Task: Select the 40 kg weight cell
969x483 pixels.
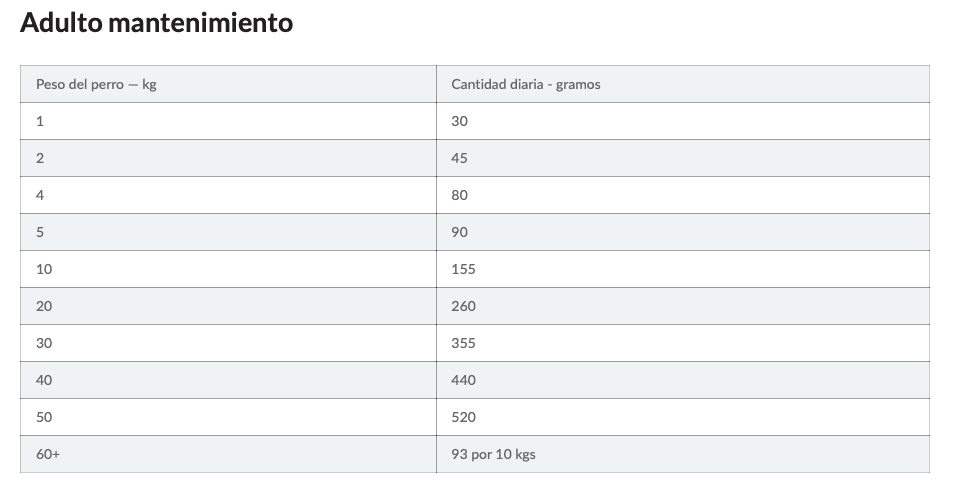Action: [228, 380]
